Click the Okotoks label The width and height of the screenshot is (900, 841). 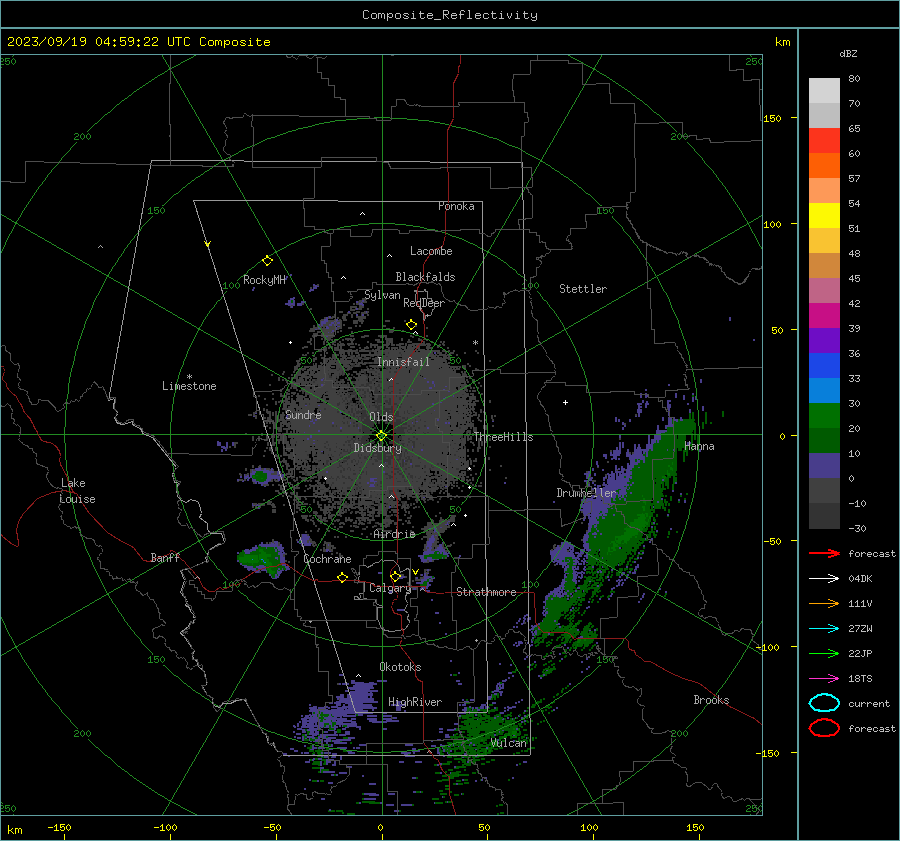tap(400, 667)
